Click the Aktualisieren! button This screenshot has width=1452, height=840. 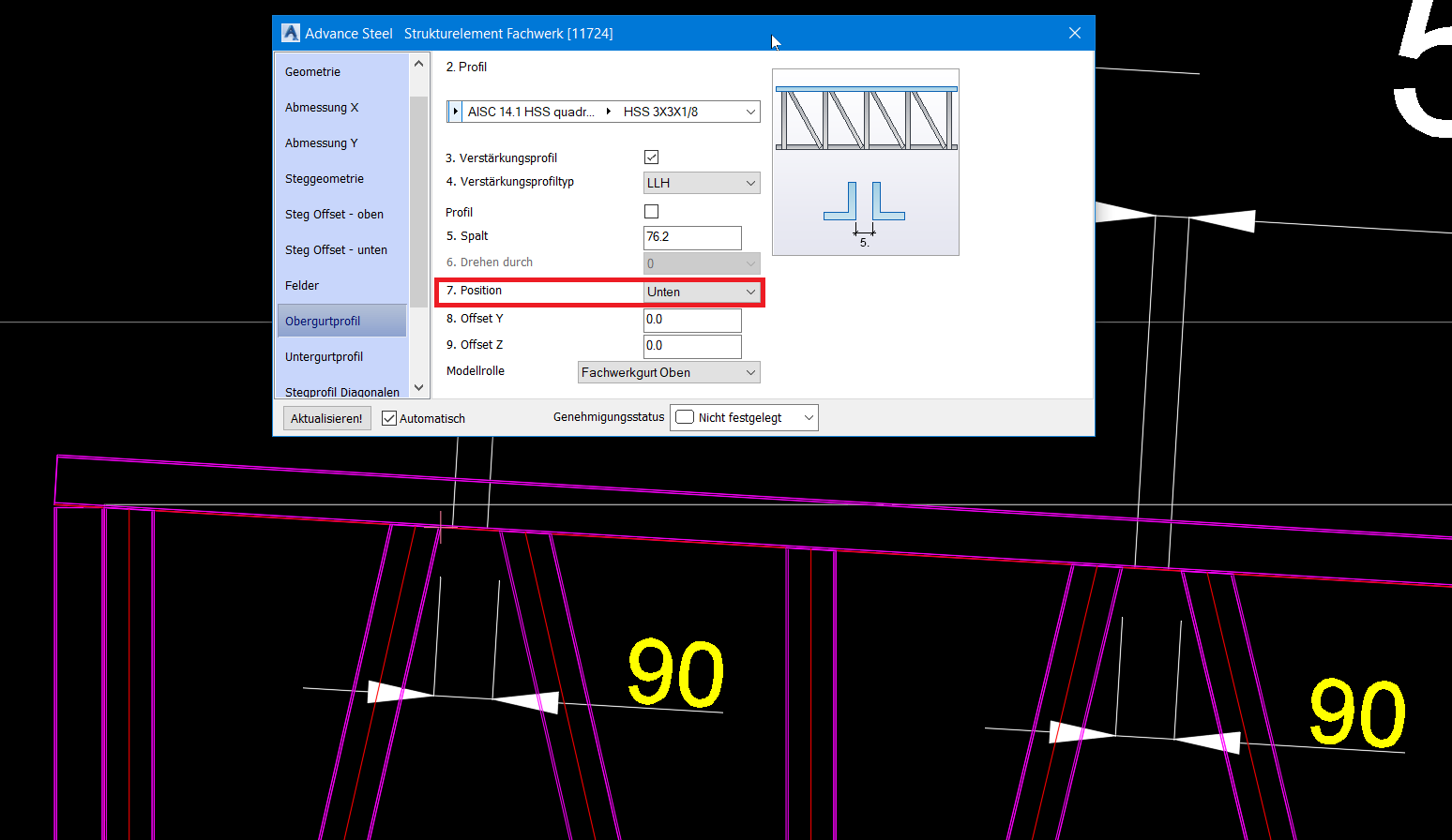point(326,417)
